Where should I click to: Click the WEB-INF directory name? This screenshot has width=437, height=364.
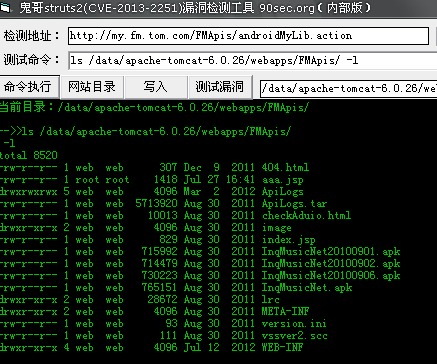282,347
